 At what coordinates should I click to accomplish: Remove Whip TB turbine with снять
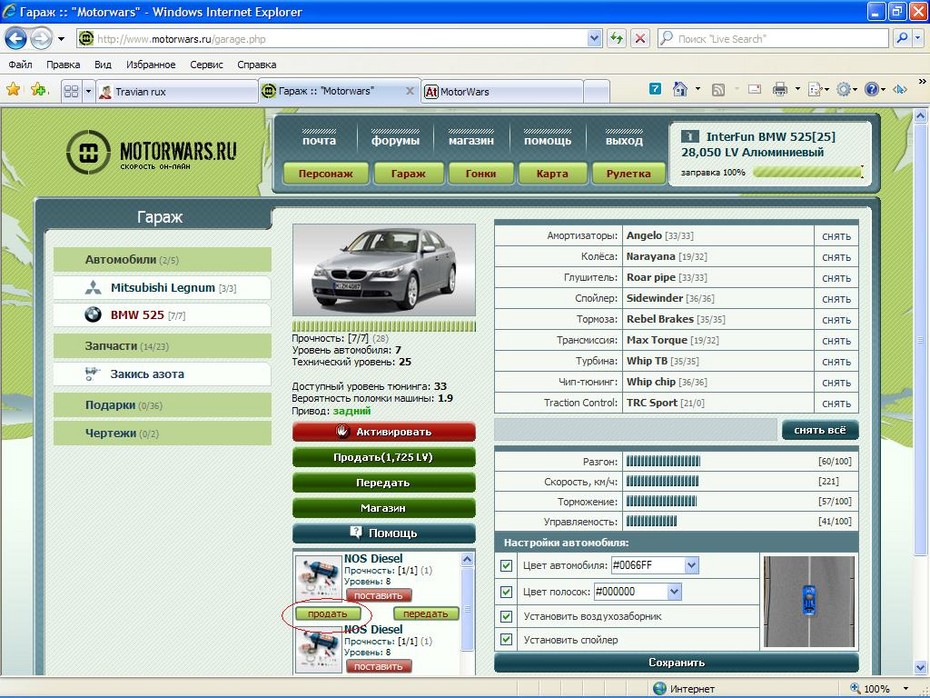click(x=836, y=361)
